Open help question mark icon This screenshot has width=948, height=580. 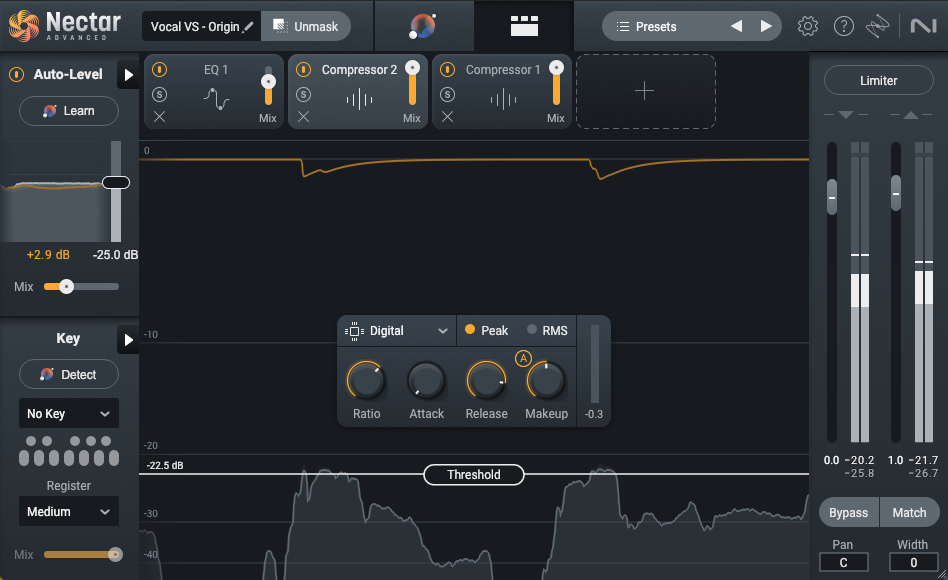tap(843, 26)
